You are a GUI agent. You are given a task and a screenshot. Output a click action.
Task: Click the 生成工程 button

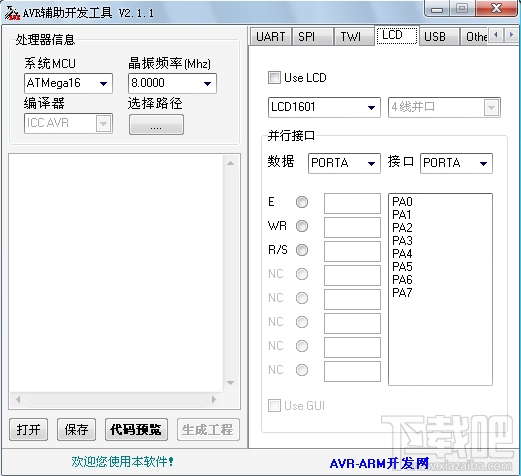(208, 429)
